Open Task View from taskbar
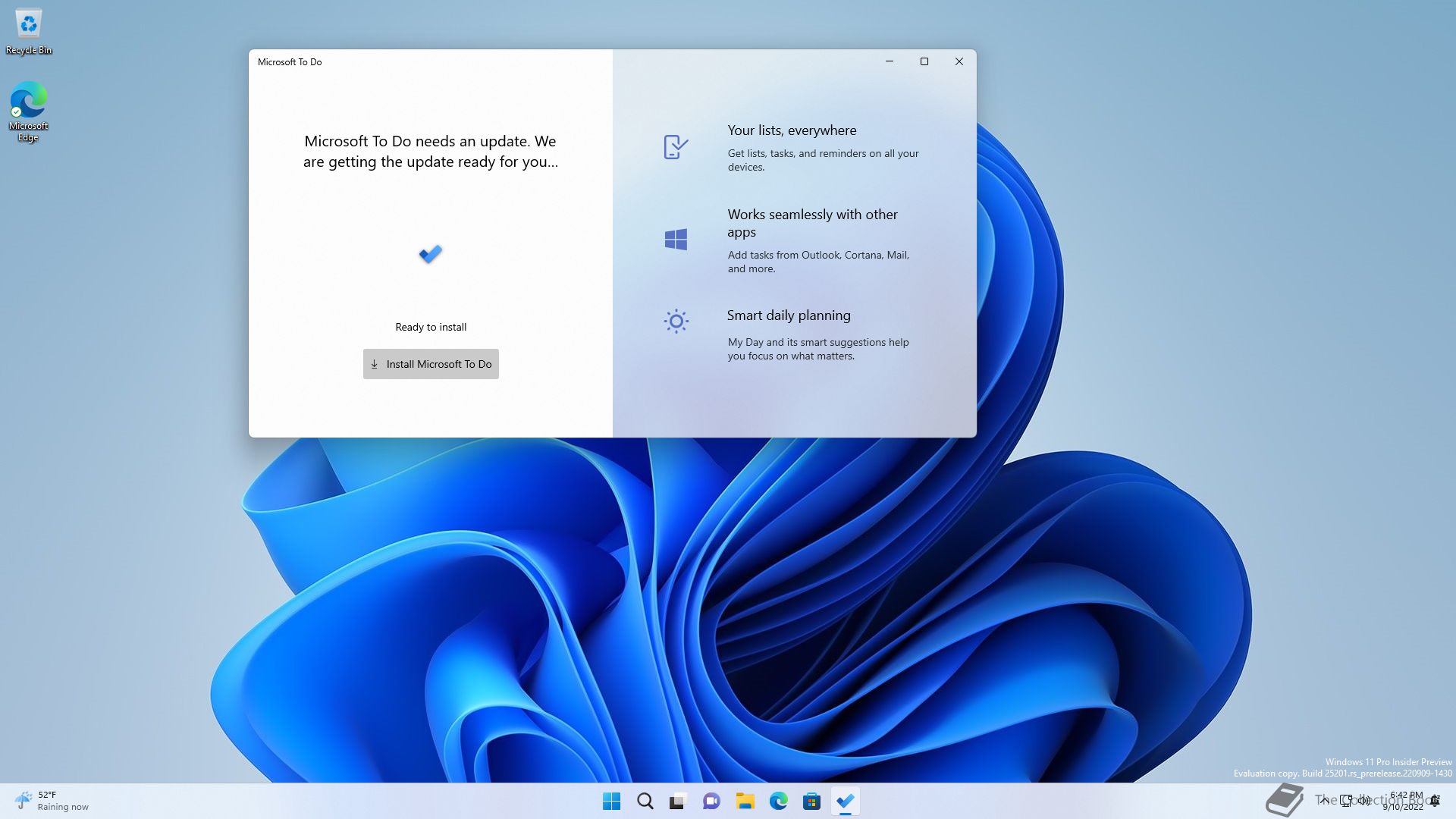Viewport: 1456px width, 819px height. click(678, 801)
